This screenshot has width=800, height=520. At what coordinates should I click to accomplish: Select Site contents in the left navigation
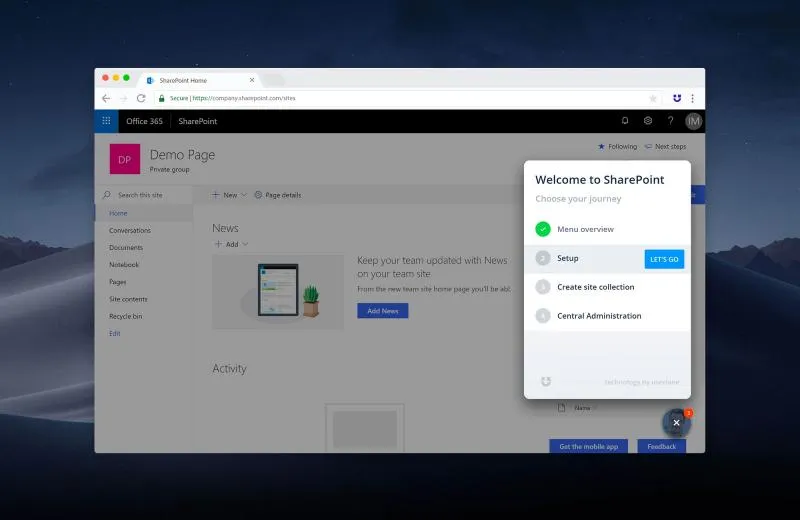tap(128, 299)
